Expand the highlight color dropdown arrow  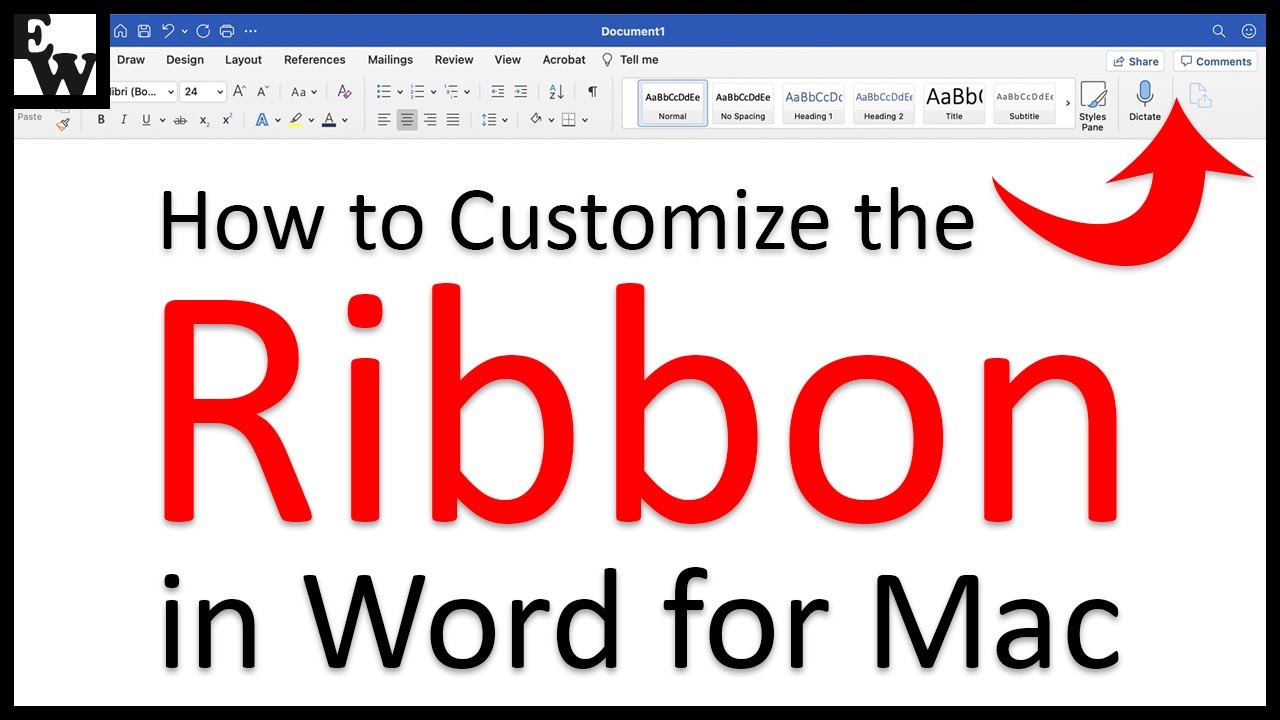311,120
